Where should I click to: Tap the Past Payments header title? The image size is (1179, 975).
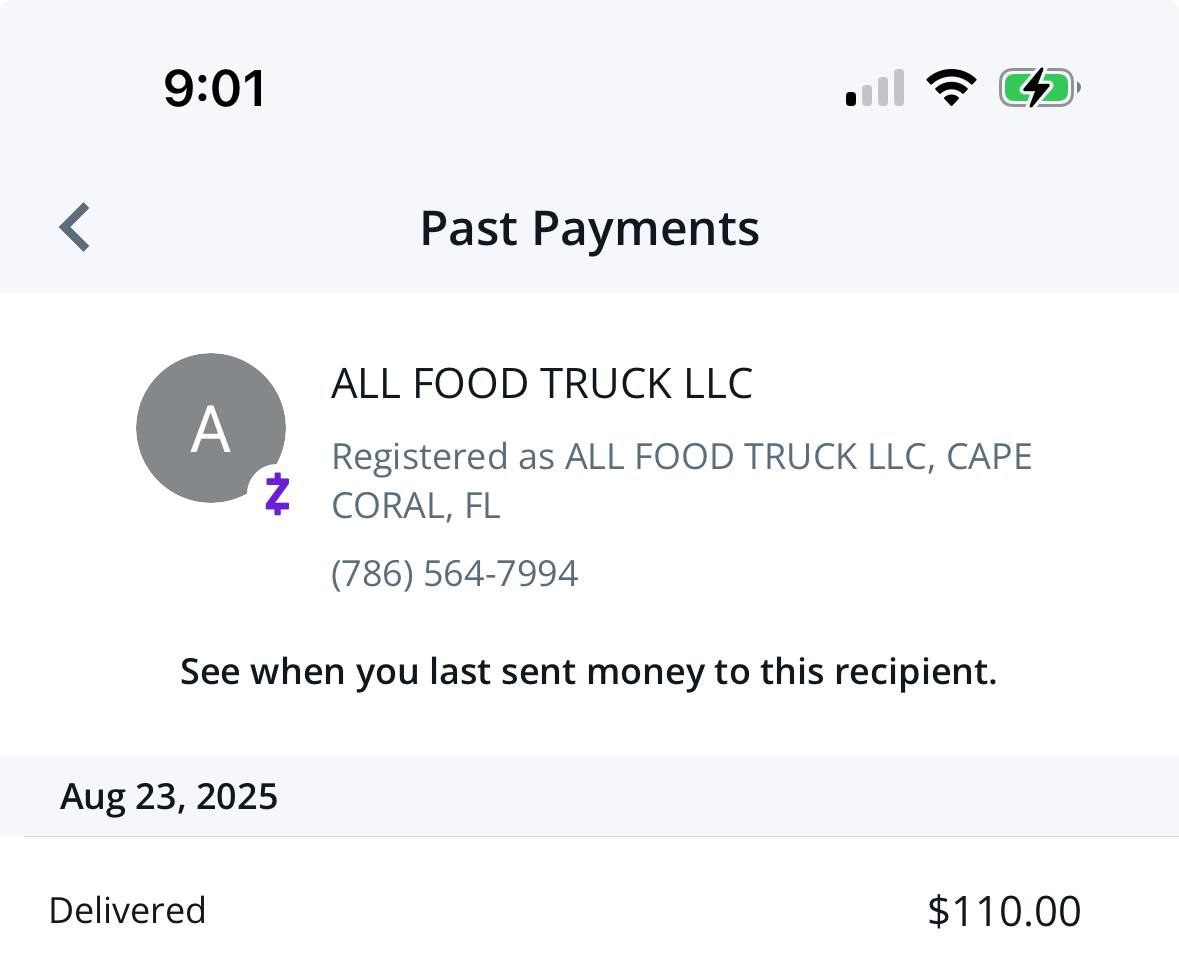coord(589,228)
